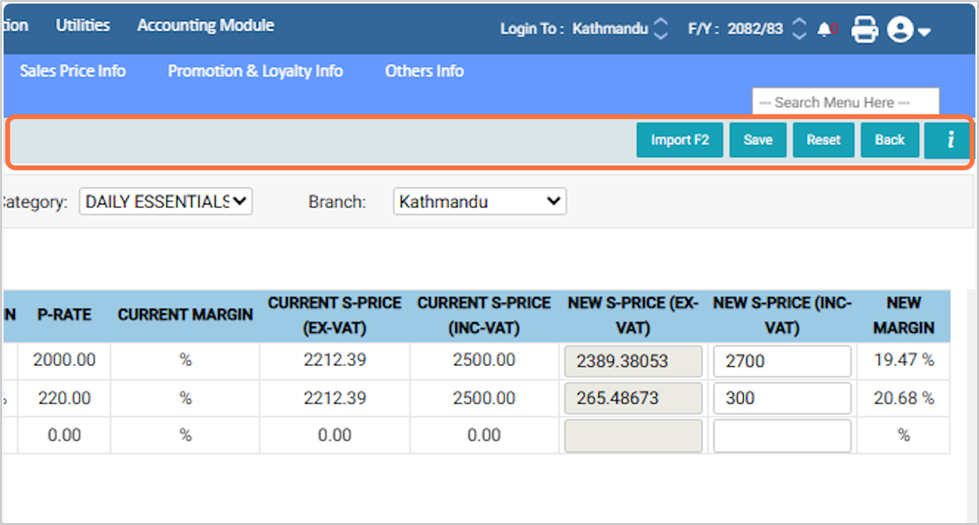Open the Accounting Module menu
Screen dimensions: 979x525
[205, 25]
